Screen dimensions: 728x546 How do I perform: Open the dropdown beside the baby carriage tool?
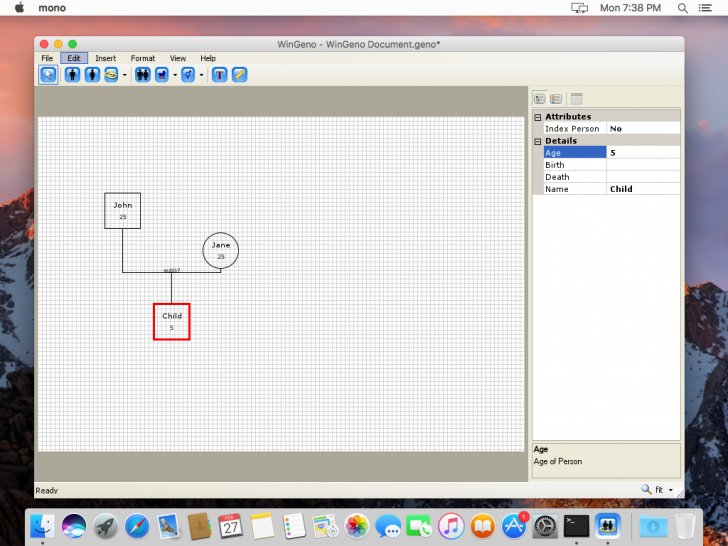click(175, 75)
